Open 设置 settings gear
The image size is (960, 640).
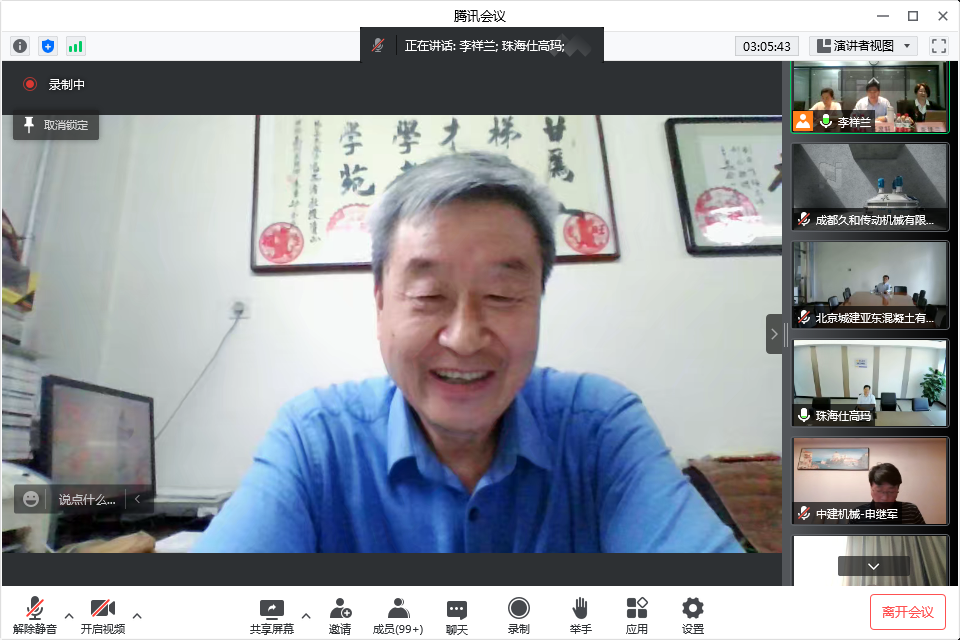693,615
